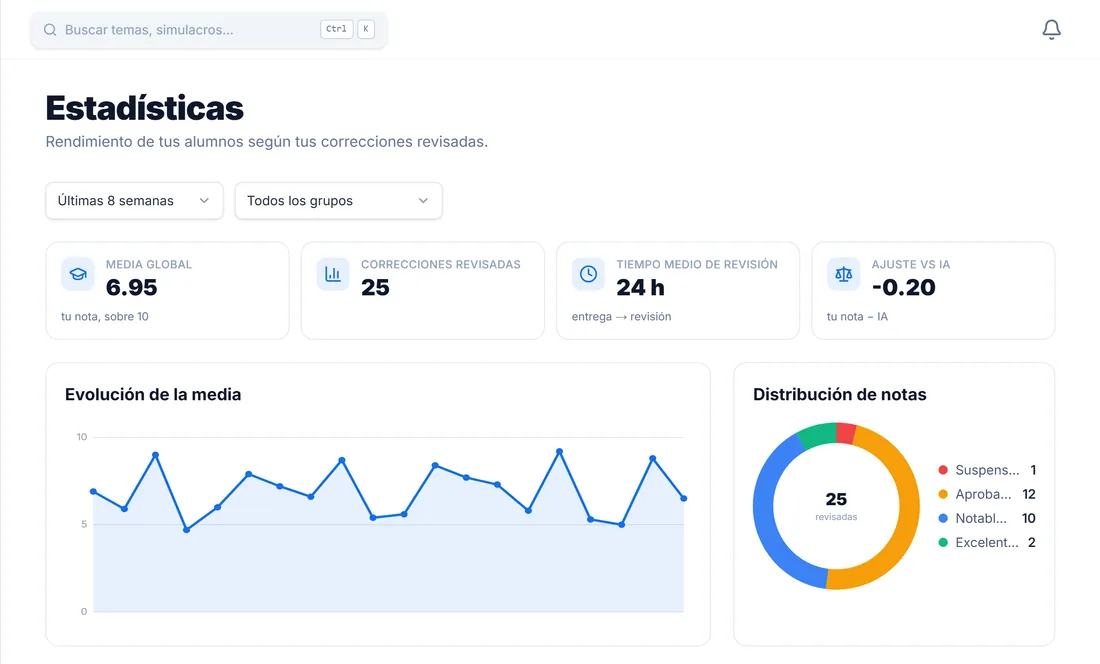Click the AJUSTE VS IA label
This screenshot has height=664, width=1100.
[911, 264]
